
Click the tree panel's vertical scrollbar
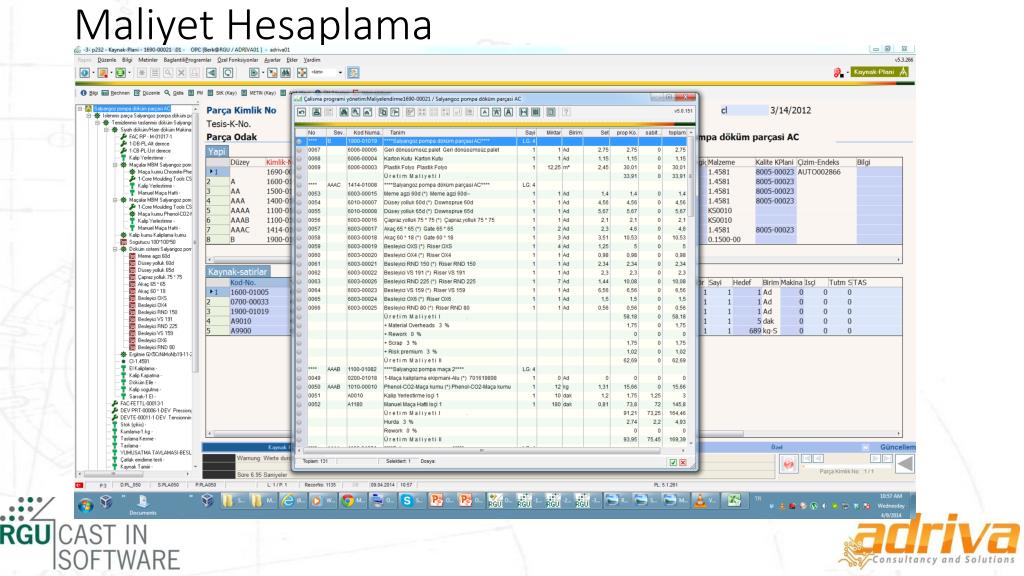click(195, 287)
